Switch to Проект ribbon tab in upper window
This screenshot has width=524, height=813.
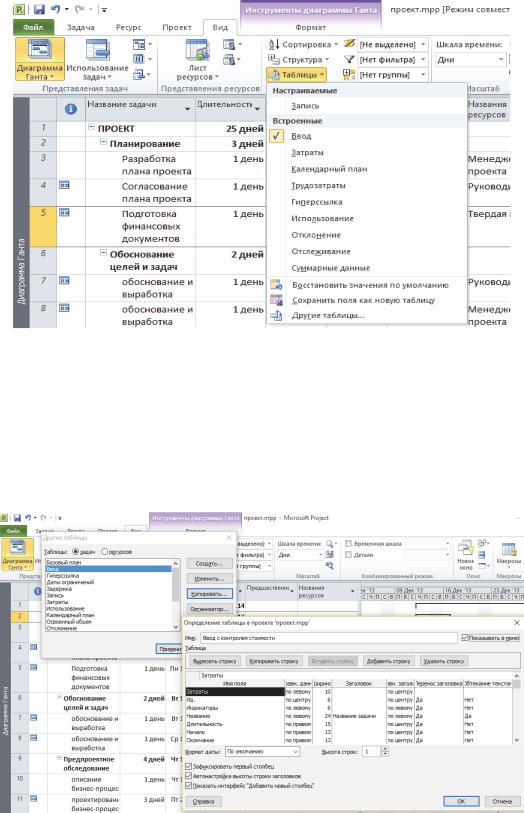[177, 27]
